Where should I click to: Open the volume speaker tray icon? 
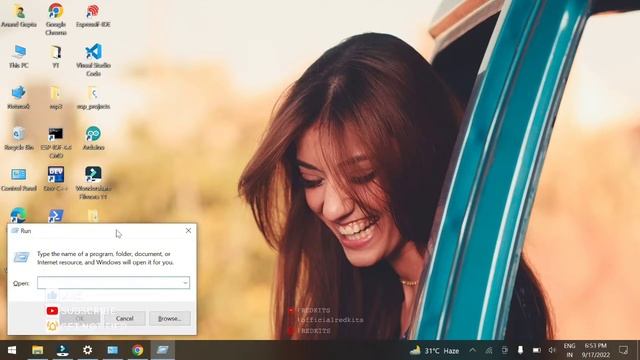pos(552,350)
